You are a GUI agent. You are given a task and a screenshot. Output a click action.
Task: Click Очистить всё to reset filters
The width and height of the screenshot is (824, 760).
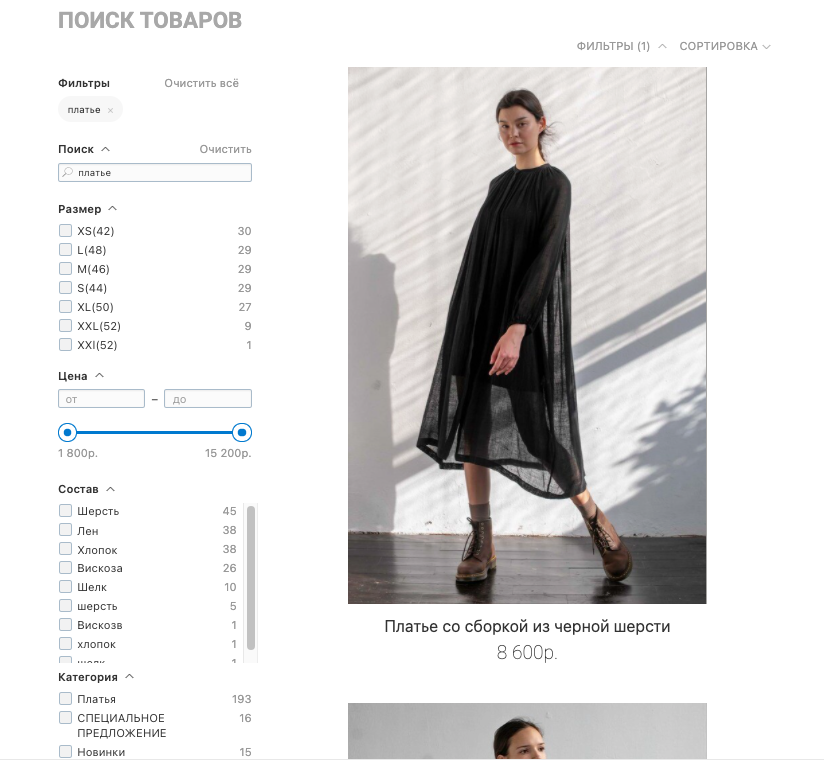click(x=201, y=83)
